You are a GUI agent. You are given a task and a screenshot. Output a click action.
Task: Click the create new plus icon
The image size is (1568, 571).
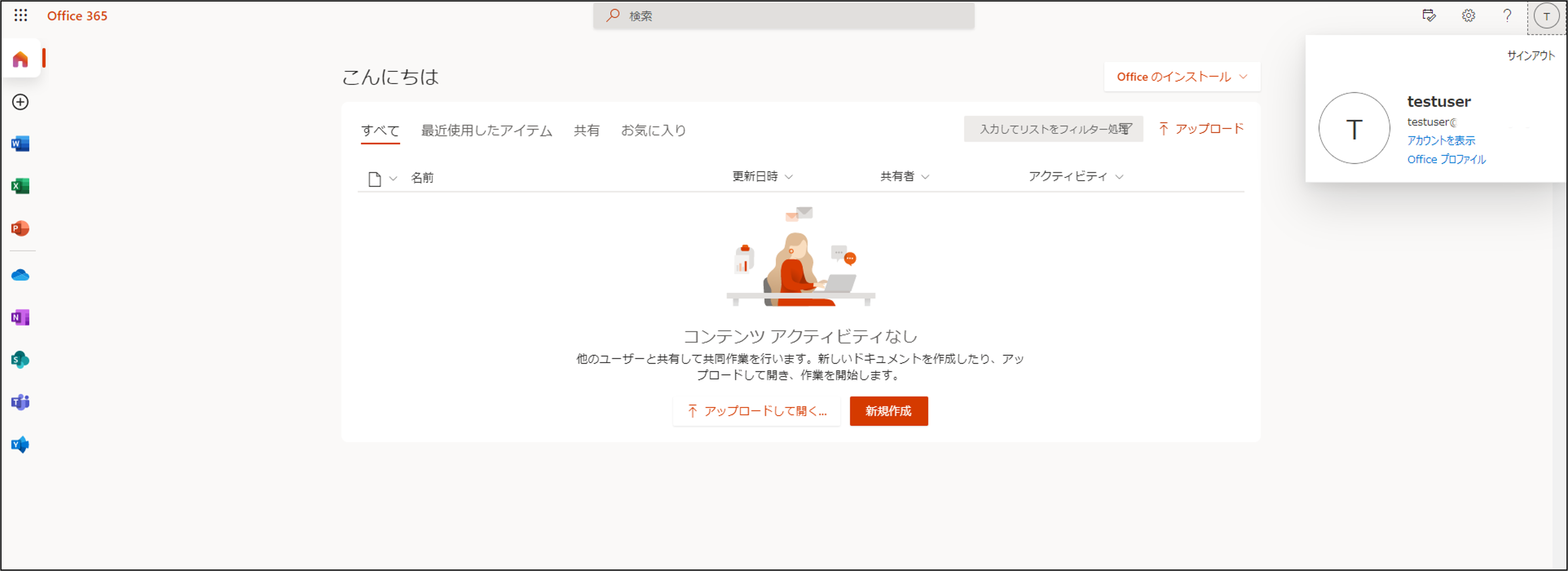(x=20, y=102)
